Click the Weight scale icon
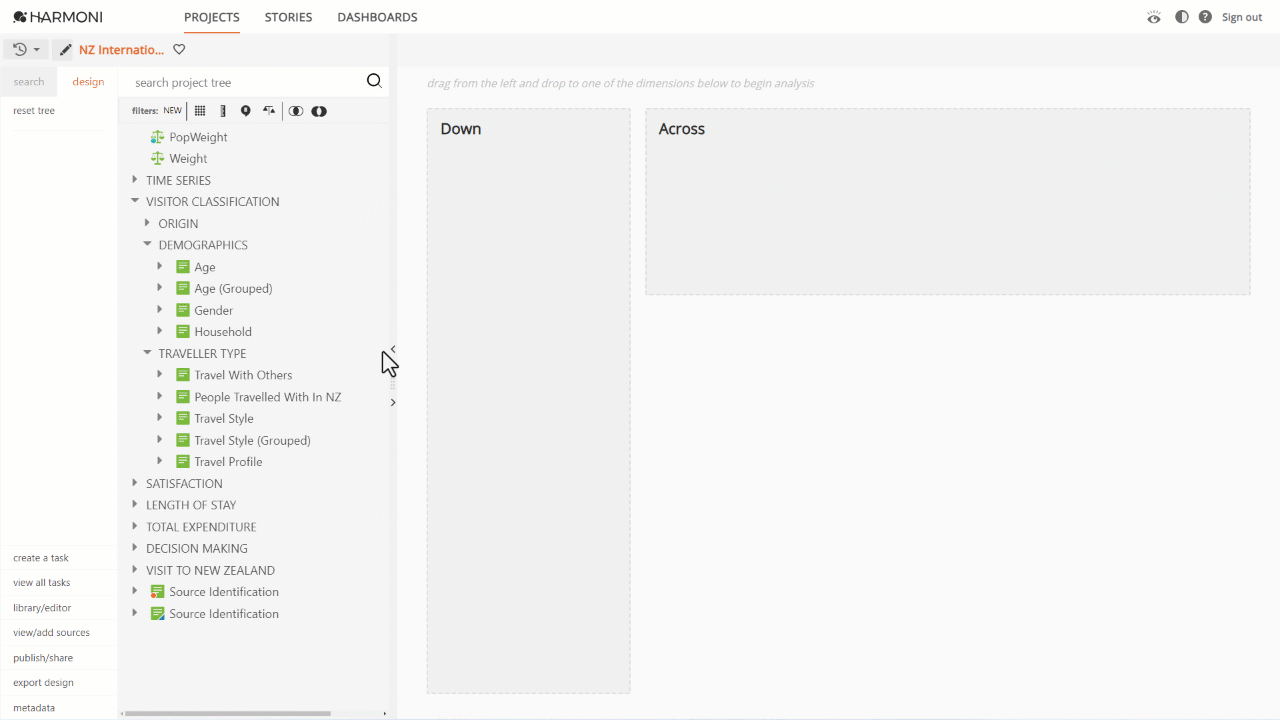The height and width of the screenshot is (720, 1280). pyautogui.click(x=157, y=158)
